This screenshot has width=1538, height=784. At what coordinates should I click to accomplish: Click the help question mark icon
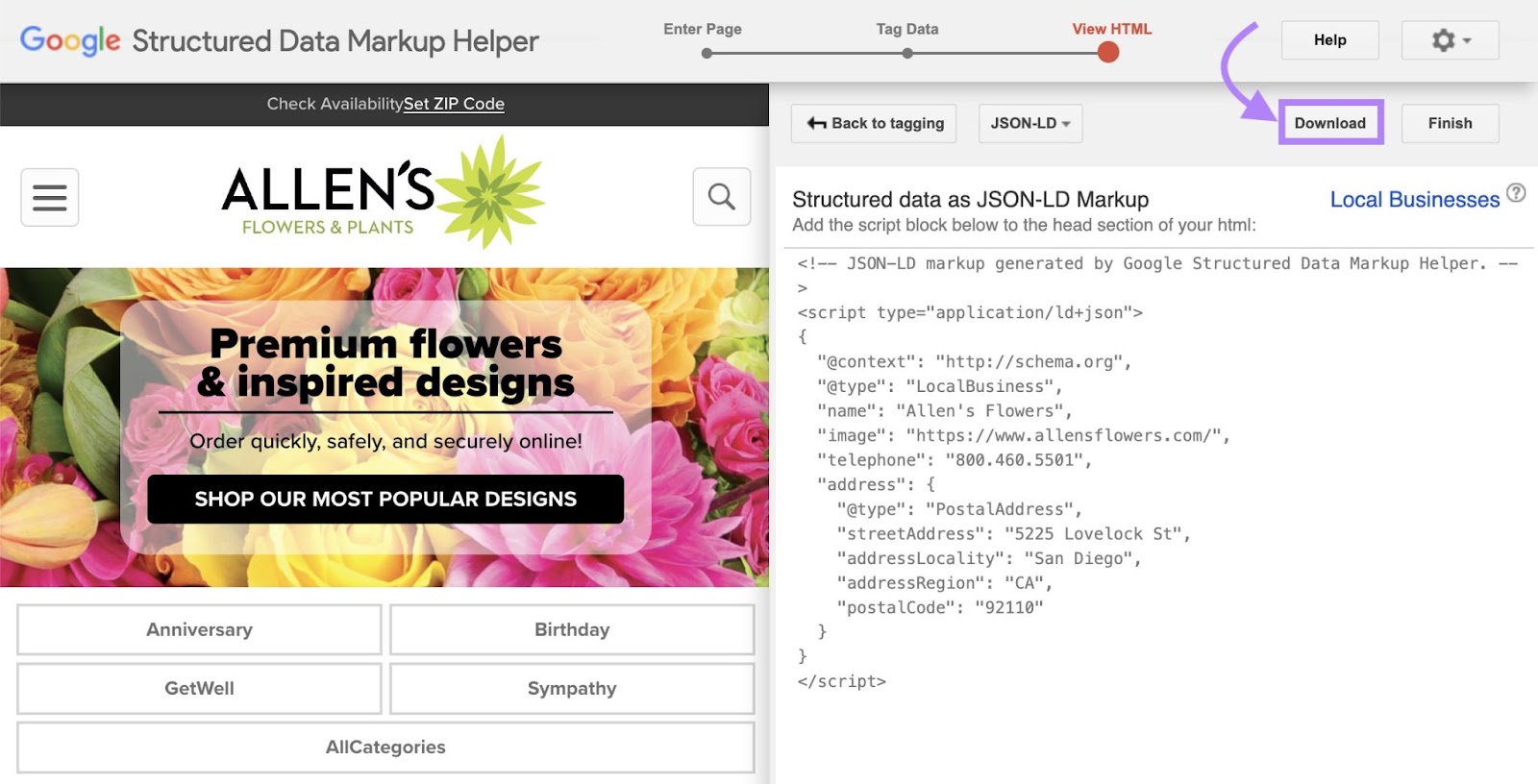(x=1516, y=193)
